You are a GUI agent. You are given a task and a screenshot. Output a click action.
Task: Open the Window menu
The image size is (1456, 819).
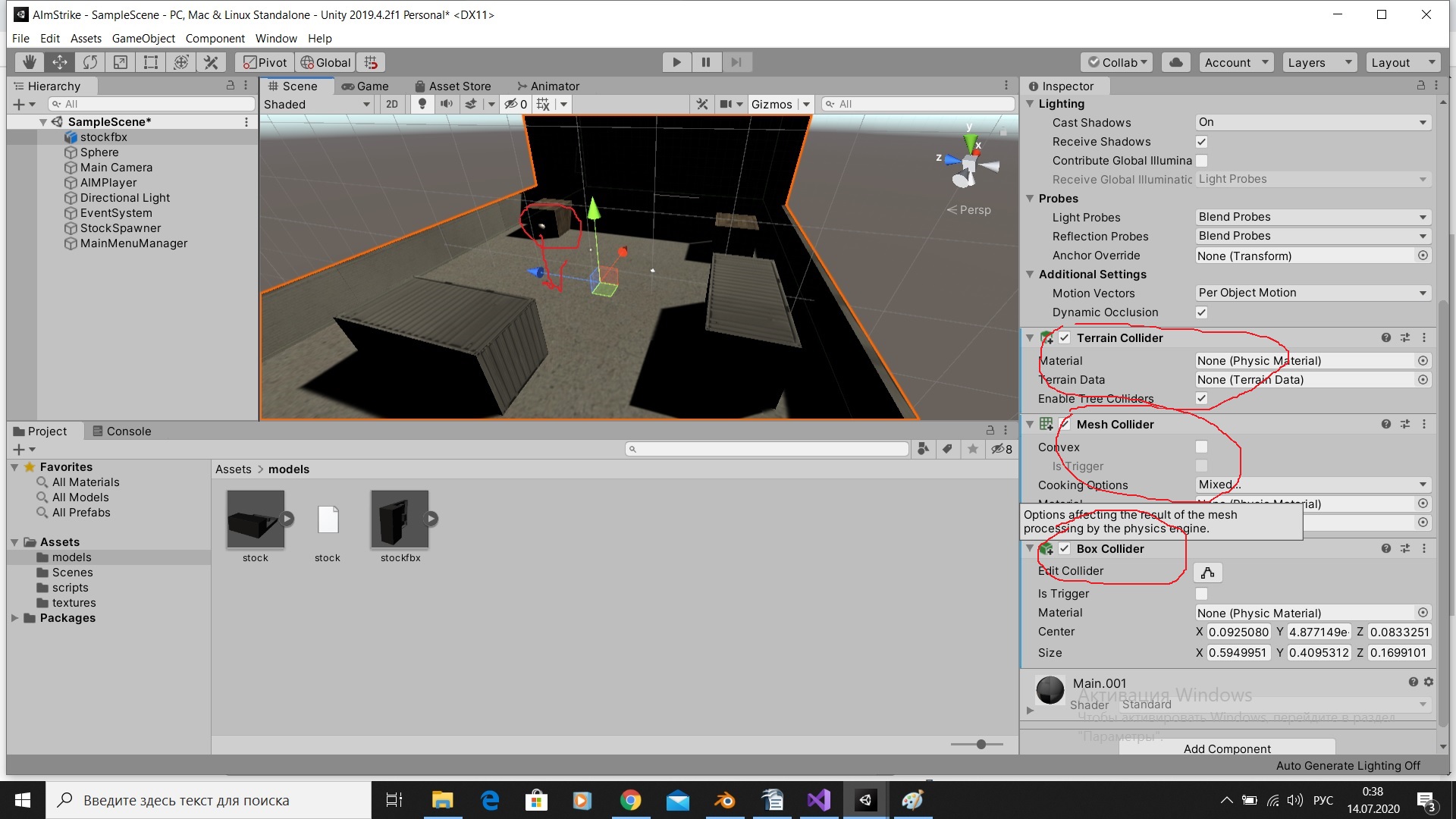point(276,38)
